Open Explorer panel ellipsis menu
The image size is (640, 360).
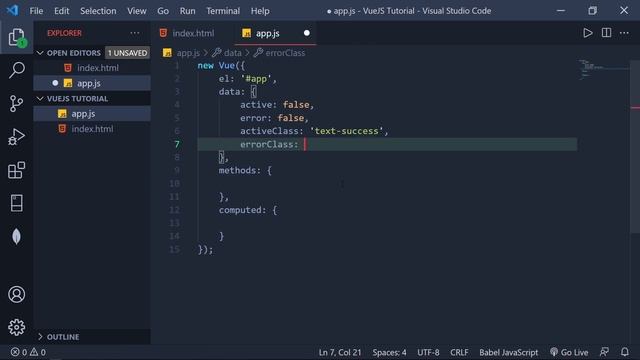click(x=135, y=33)
